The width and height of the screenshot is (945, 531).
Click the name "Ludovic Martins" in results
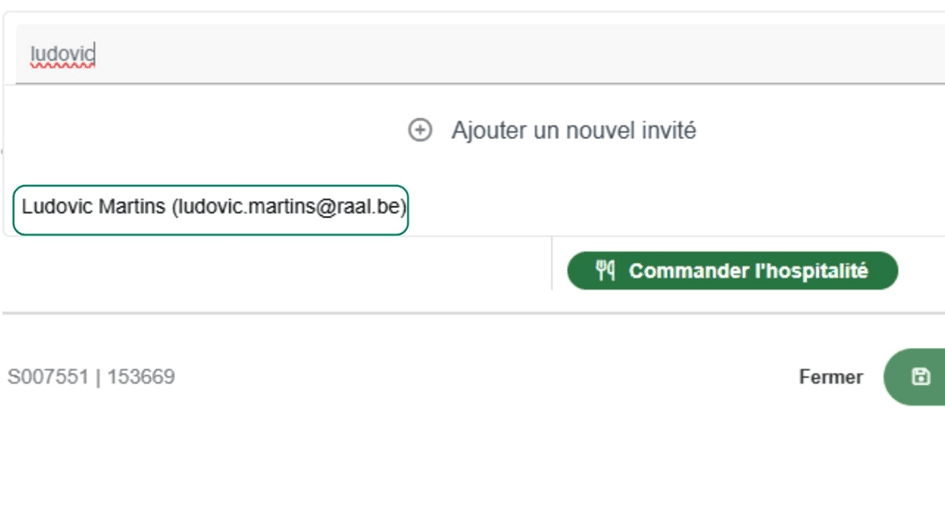[x=94, y=208]
